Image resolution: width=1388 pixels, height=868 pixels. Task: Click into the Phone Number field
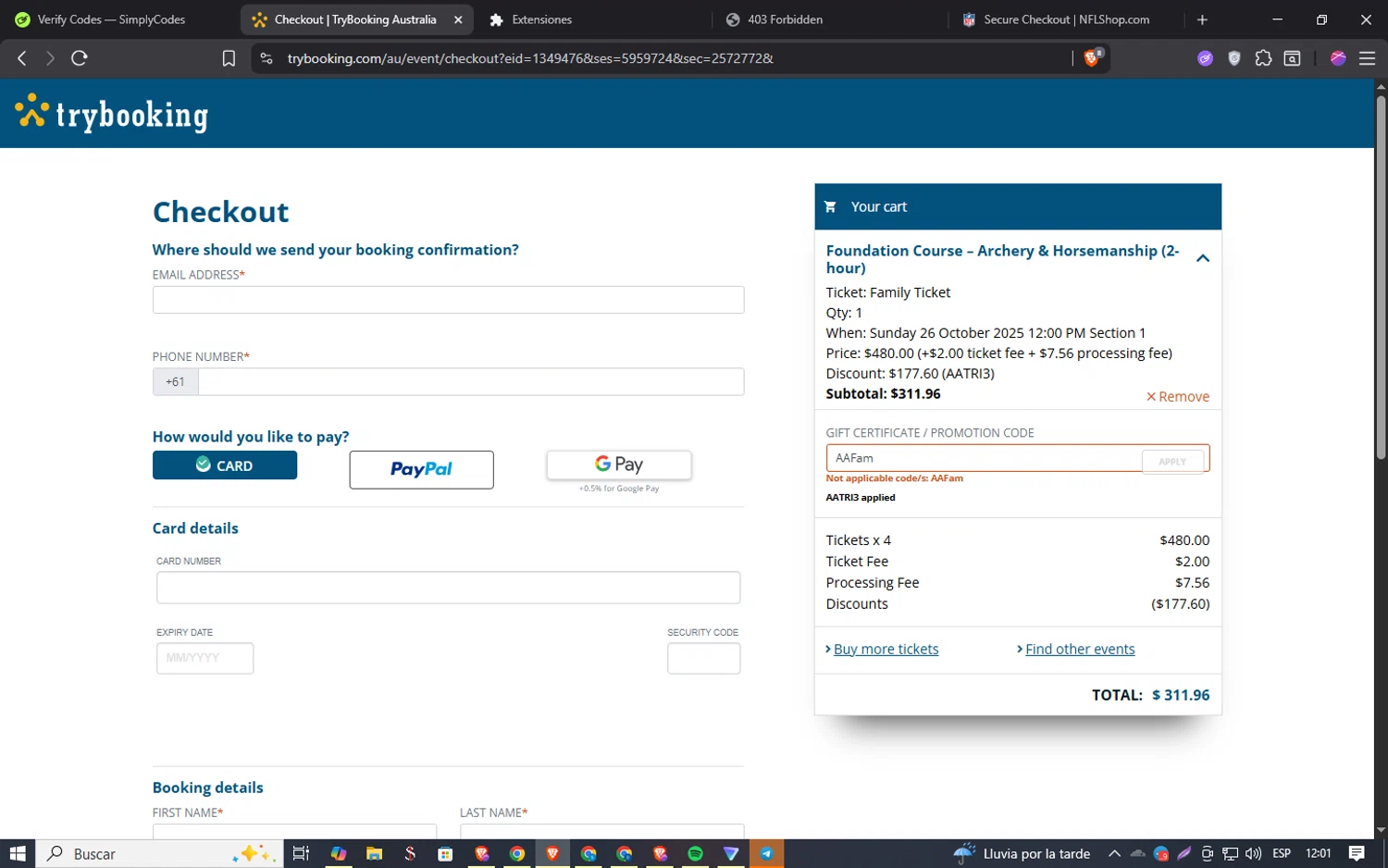point(471,381)
